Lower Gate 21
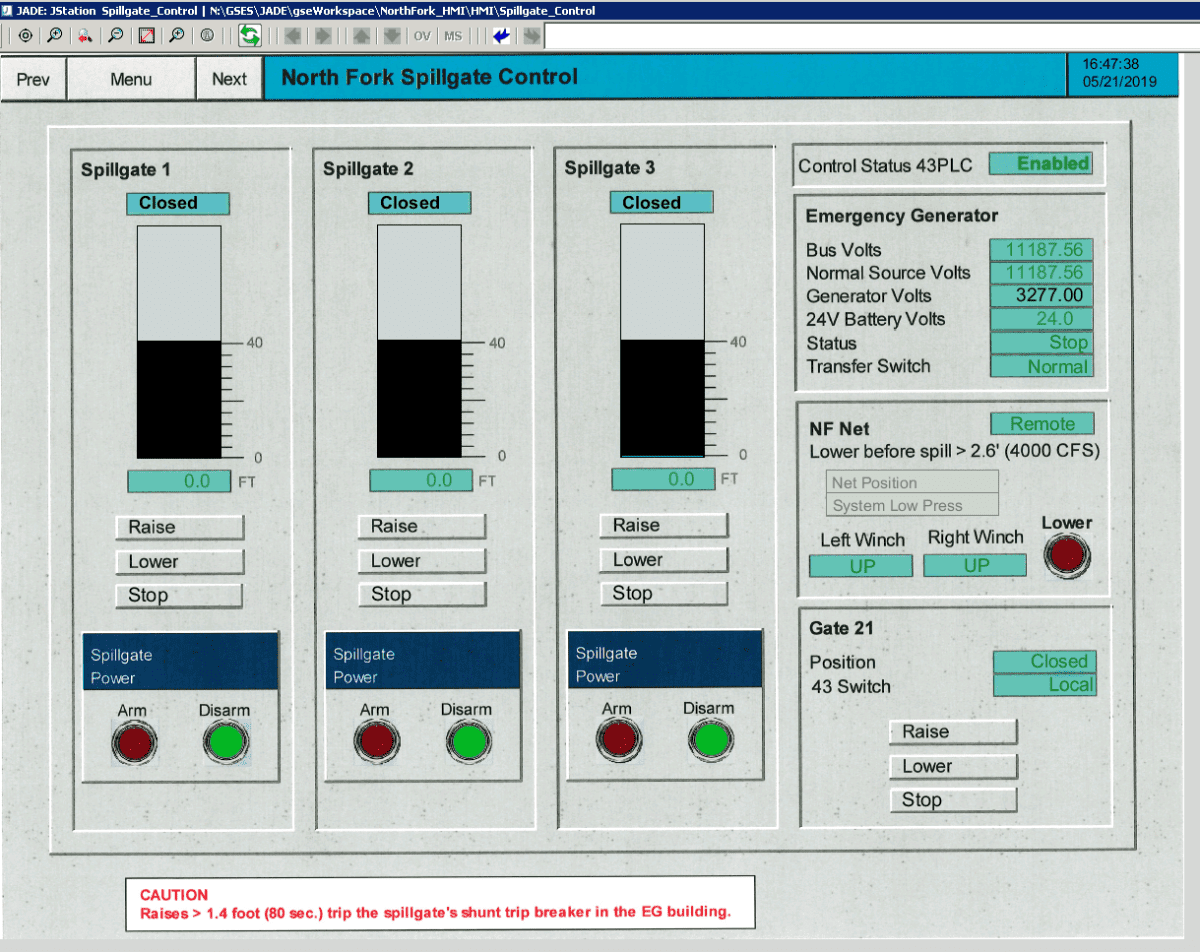Image resolution: width=1200 pixels, height=952 pixels. point(953,766)
